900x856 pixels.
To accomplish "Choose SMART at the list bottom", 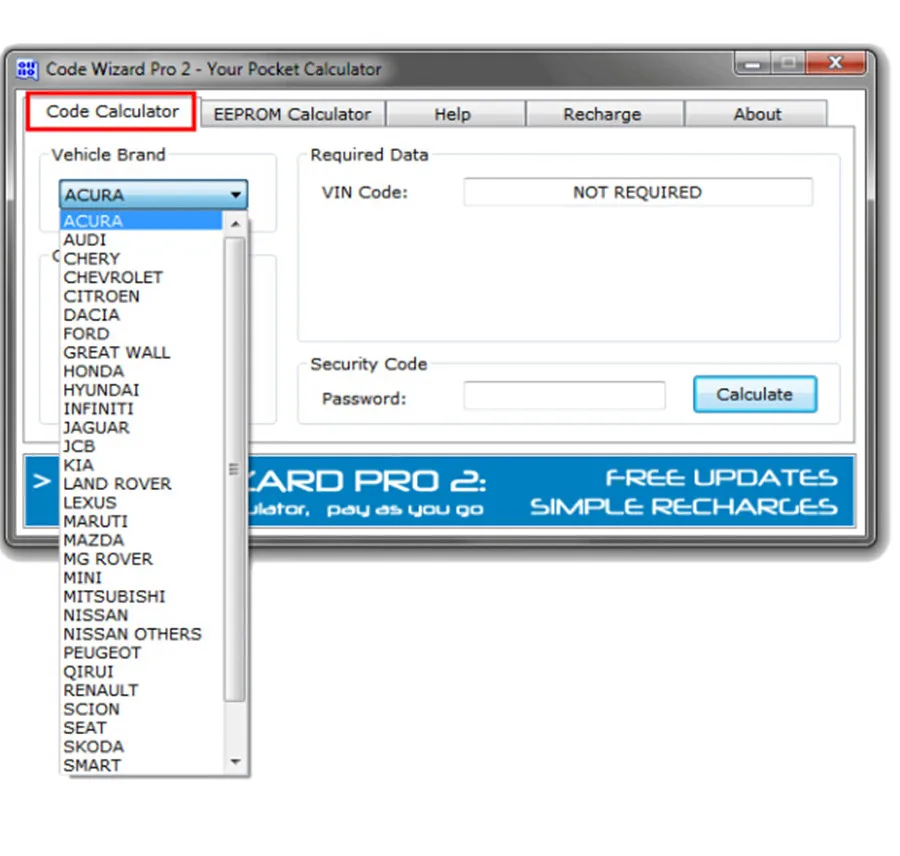I will pos(142,765).
